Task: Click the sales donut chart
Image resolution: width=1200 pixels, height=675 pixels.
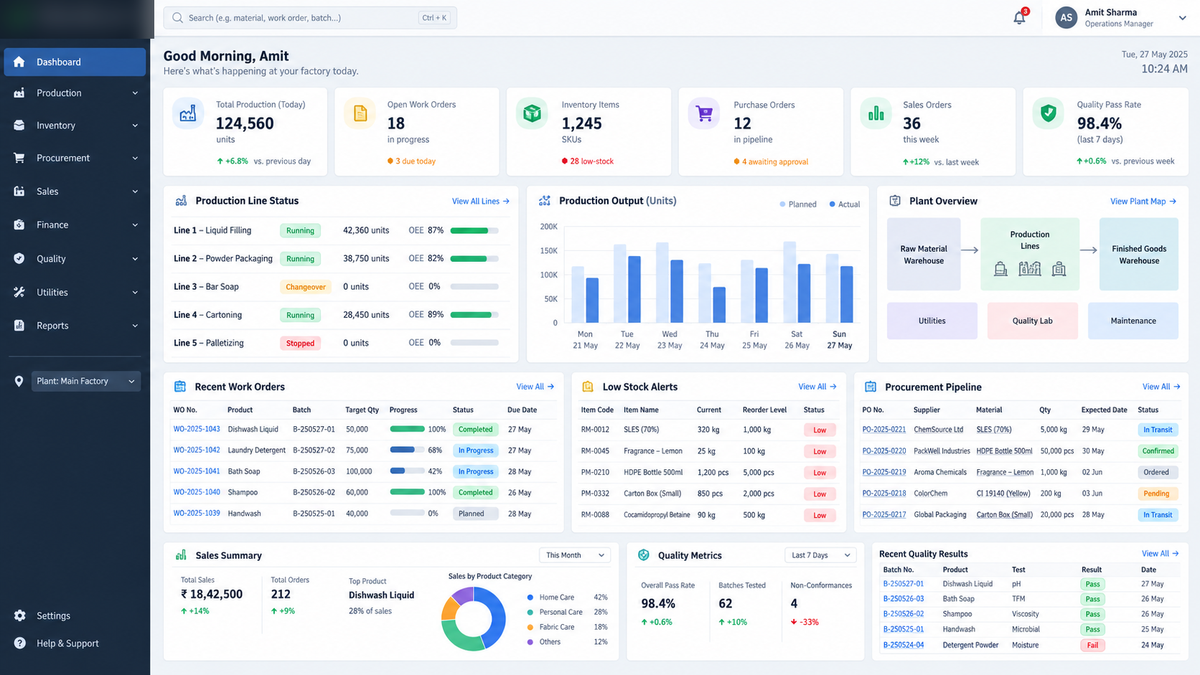Action: click(x=473, y=618)
